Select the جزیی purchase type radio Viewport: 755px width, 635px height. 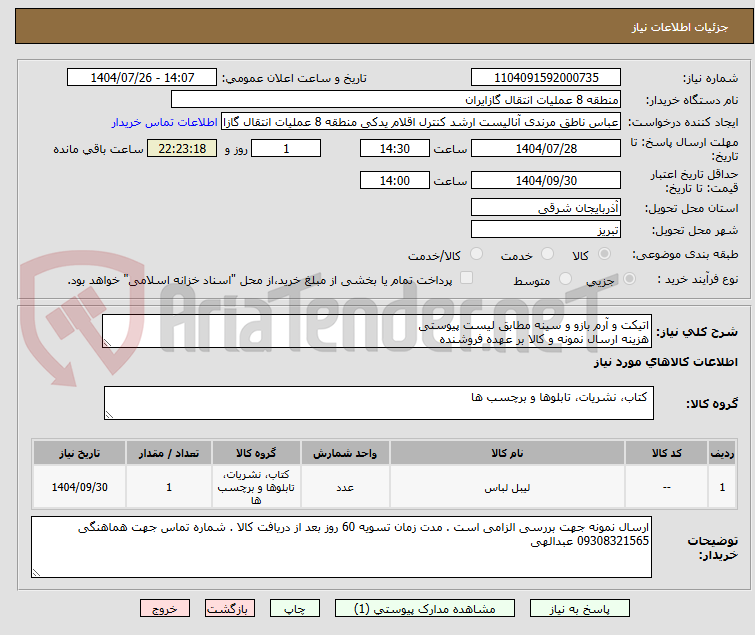click(629, 279)
